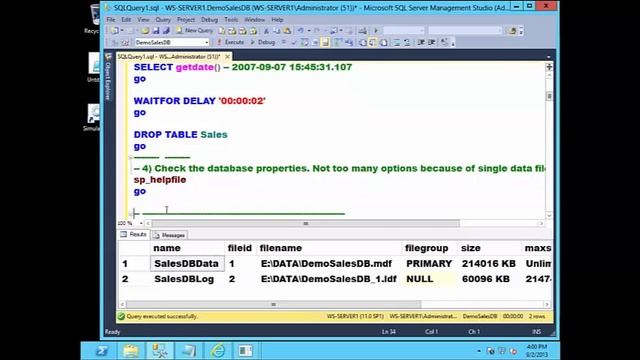640x360 pixels.
Task: Switch the output to Results to Text
Action: pos(362,42)
